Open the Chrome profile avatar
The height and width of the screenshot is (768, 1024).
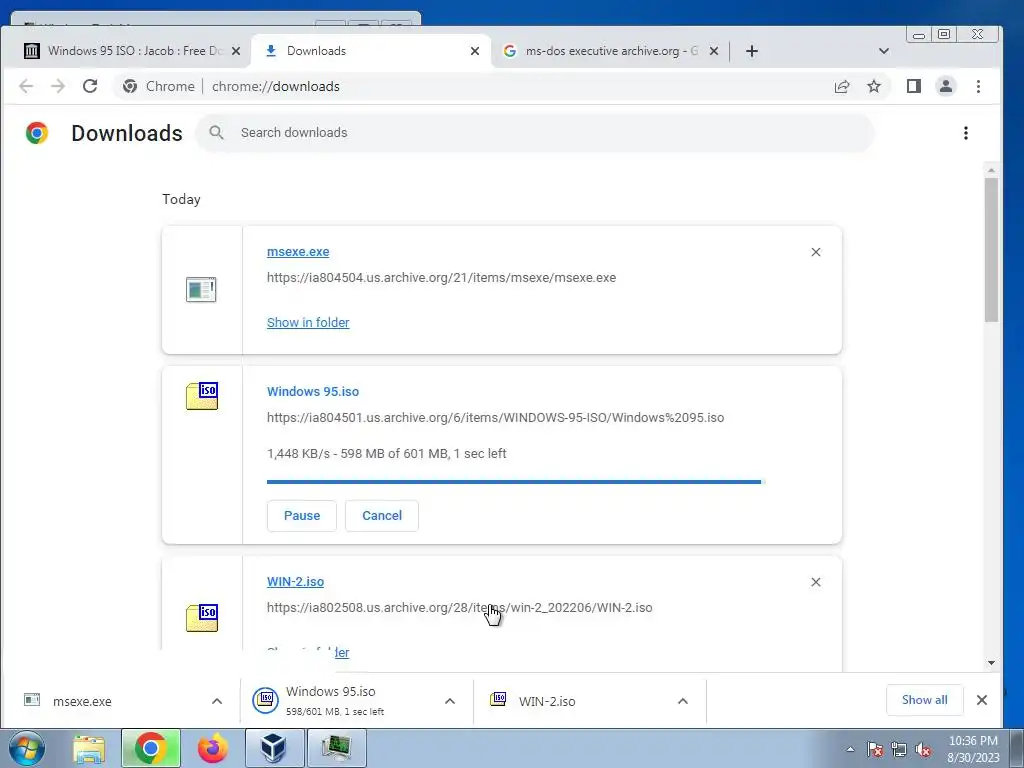click(x=946, y=86)
